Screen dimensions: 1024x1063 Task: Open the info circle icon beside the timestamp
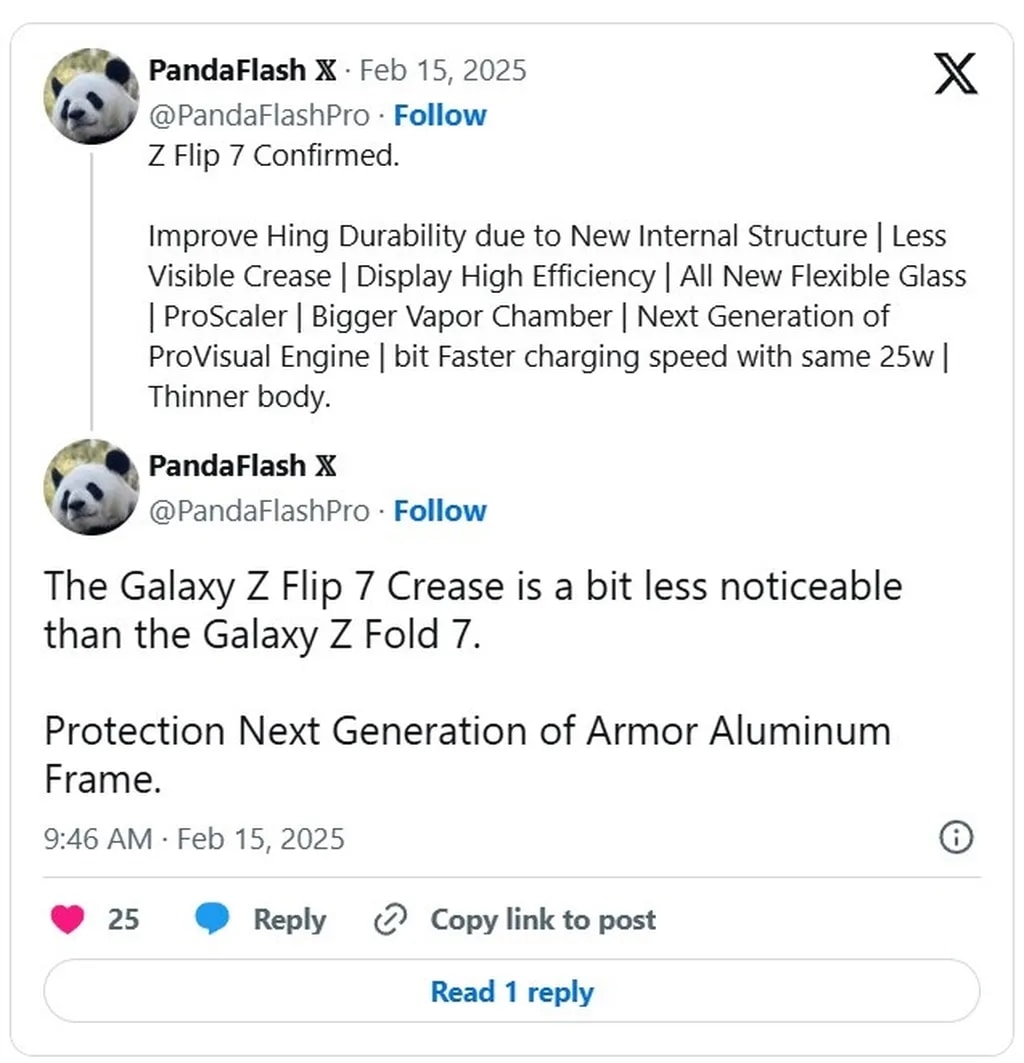coord(956,838)
